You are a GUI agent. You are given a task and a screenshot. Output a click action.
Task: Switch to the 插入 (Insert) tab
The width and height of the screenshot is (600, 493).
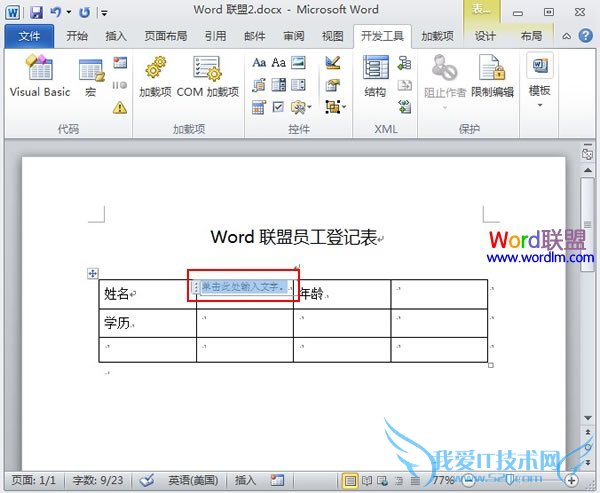tap(116, 36)
